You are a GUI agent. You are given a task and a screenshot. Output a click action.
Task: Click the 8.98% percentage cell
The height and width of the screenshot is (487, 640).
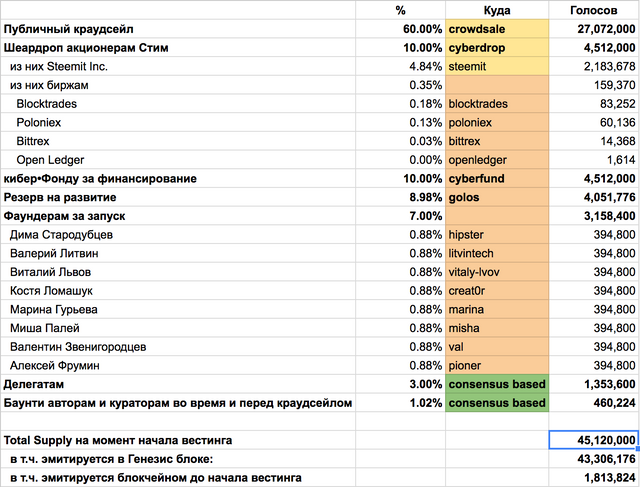point(400,198)
